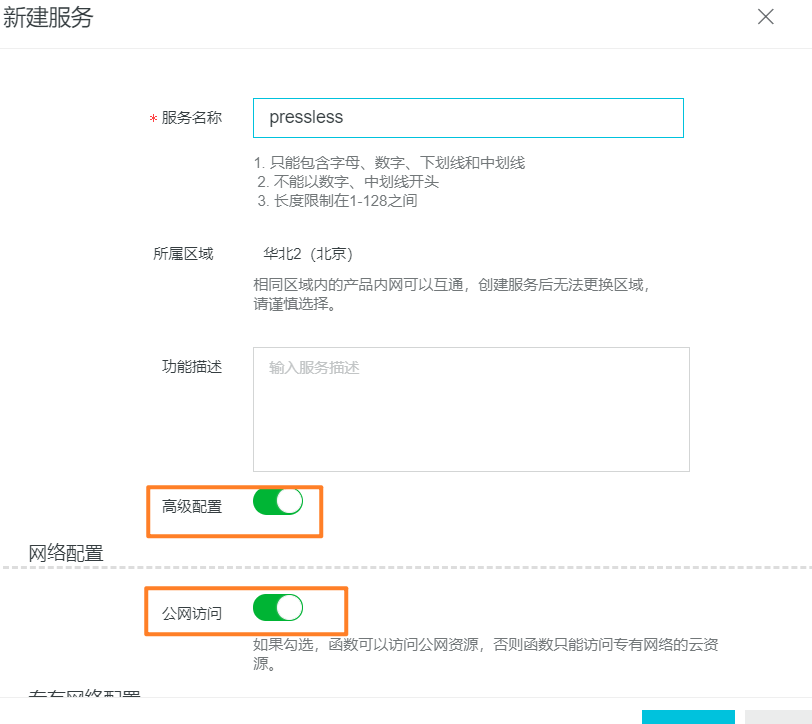Click the 服务名称 input containing pressless

[x=468, y=118]
